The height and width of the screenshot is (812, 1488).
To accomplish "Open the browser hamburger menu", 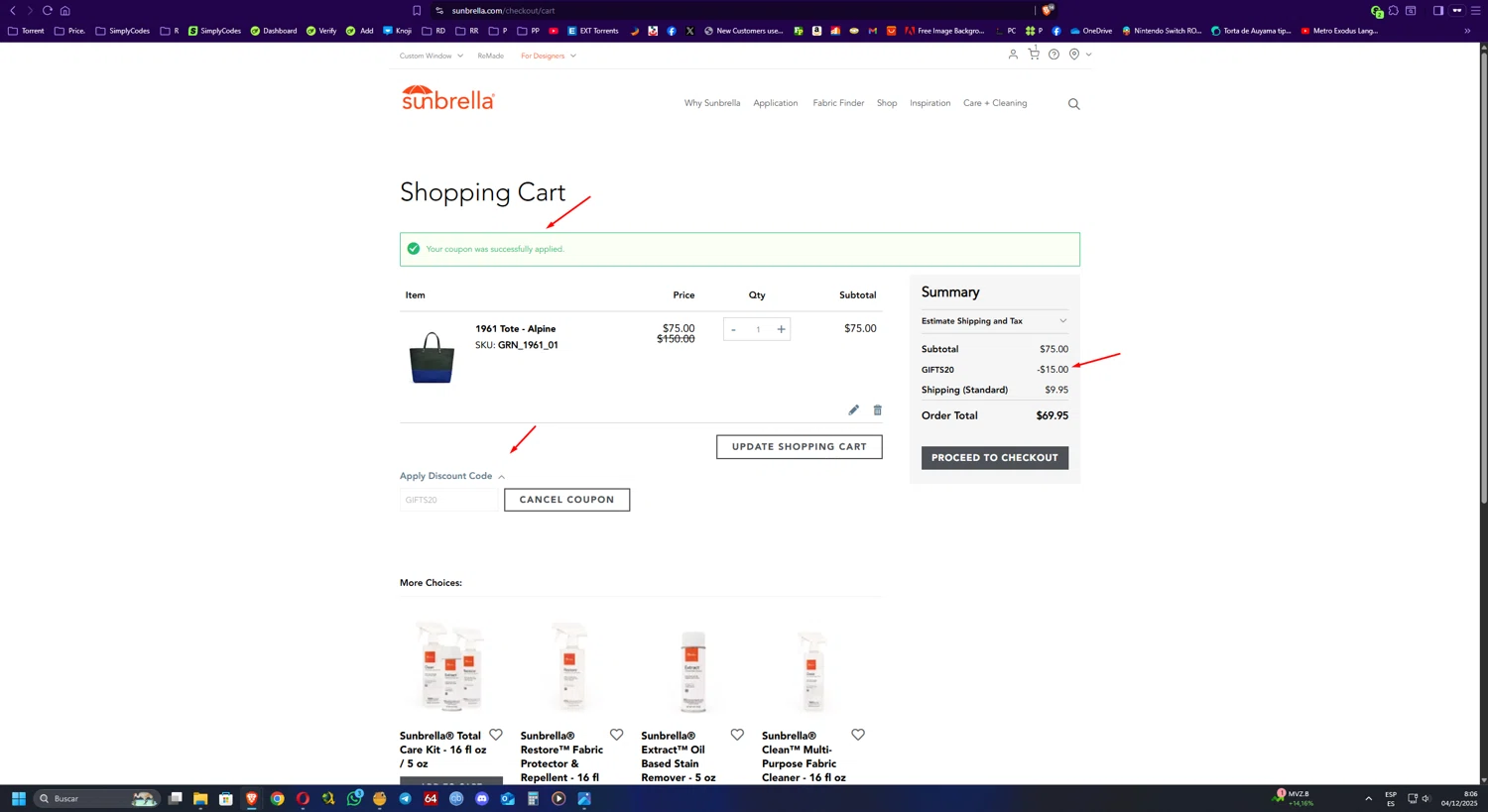I will (1475, 10).
